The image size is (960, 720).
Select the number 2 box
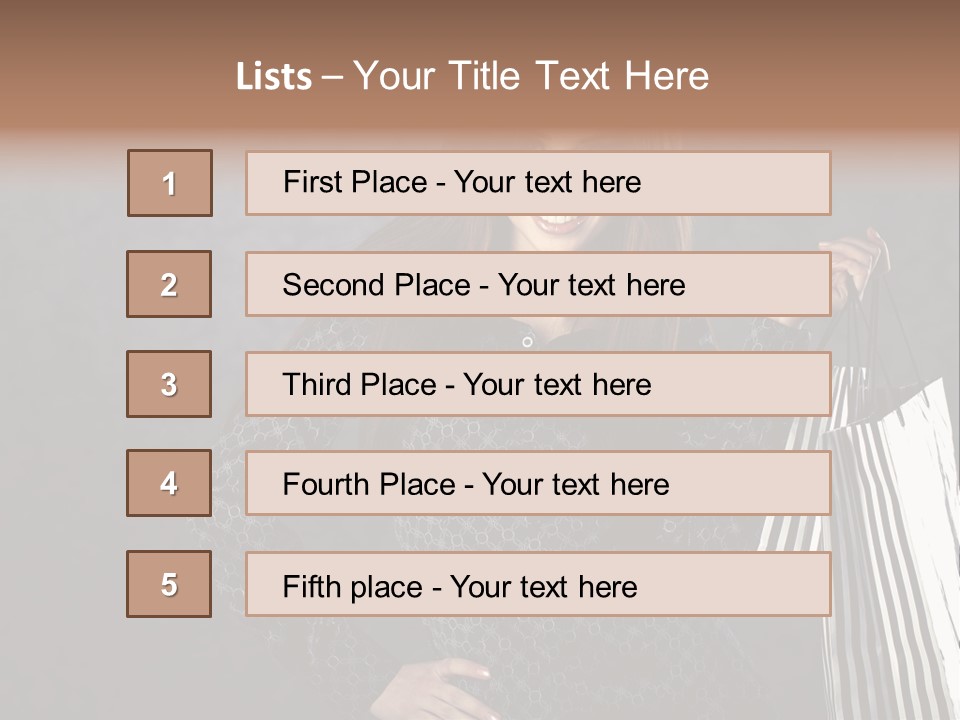point(169,284)
